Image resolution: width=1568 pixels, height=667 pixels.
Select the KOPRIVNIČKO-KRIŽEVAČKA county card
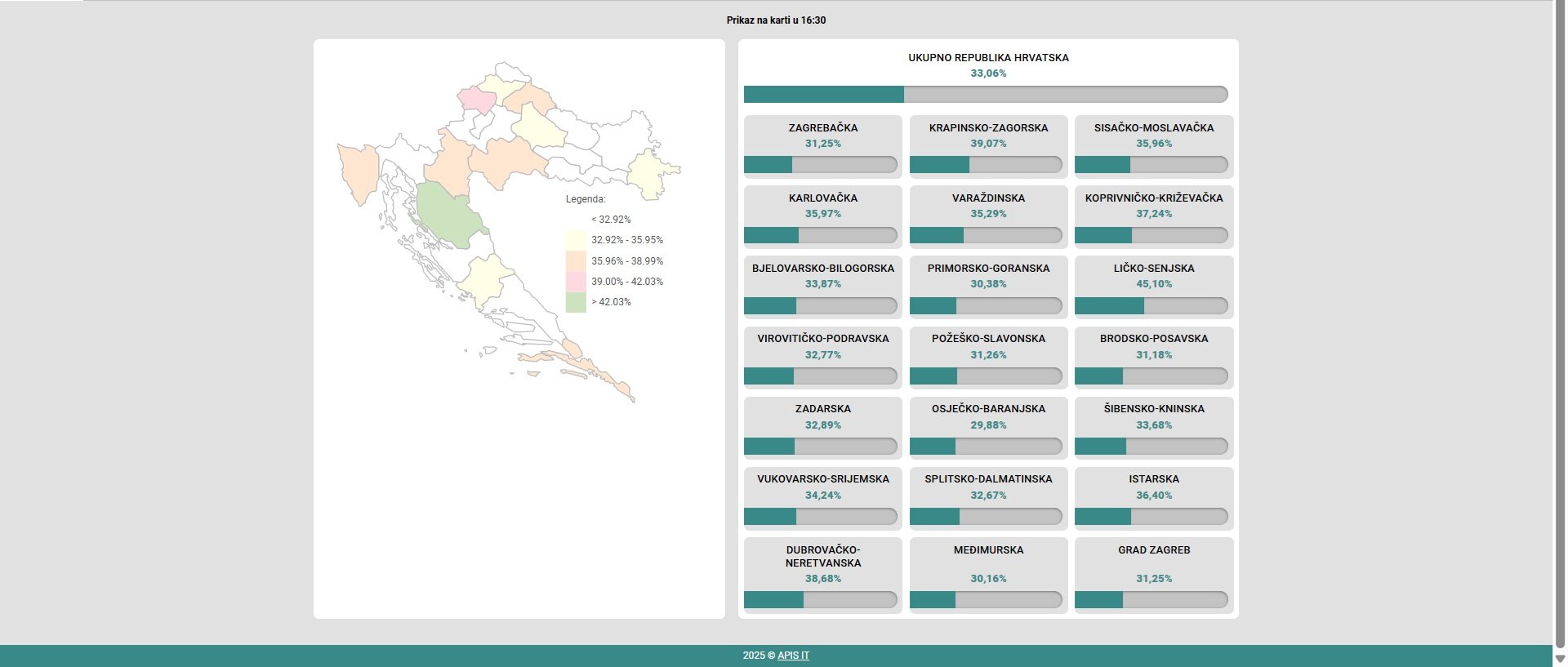[x=1154, y=217]
